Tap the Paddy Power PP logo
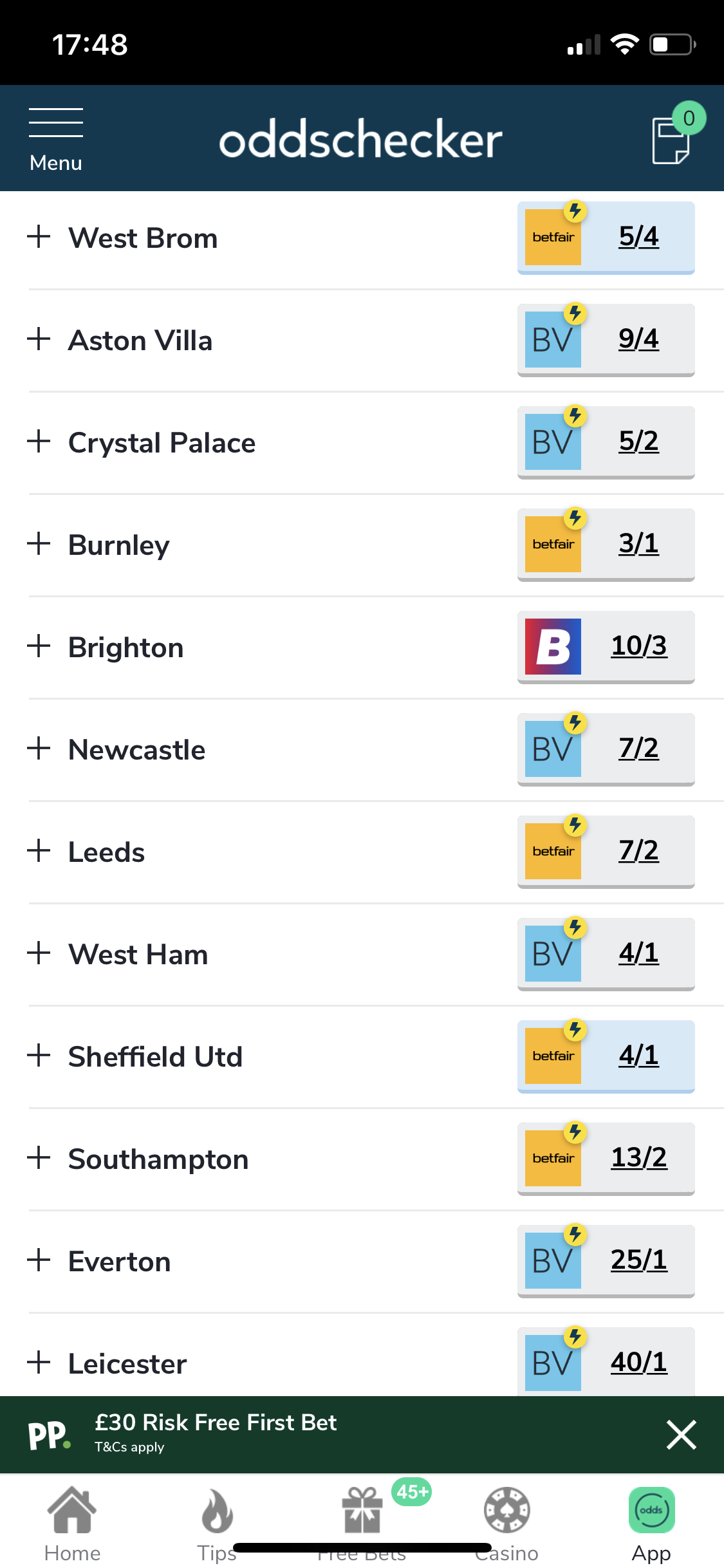Viewport: 724px width, 1568px height. tap(49, 1435)
